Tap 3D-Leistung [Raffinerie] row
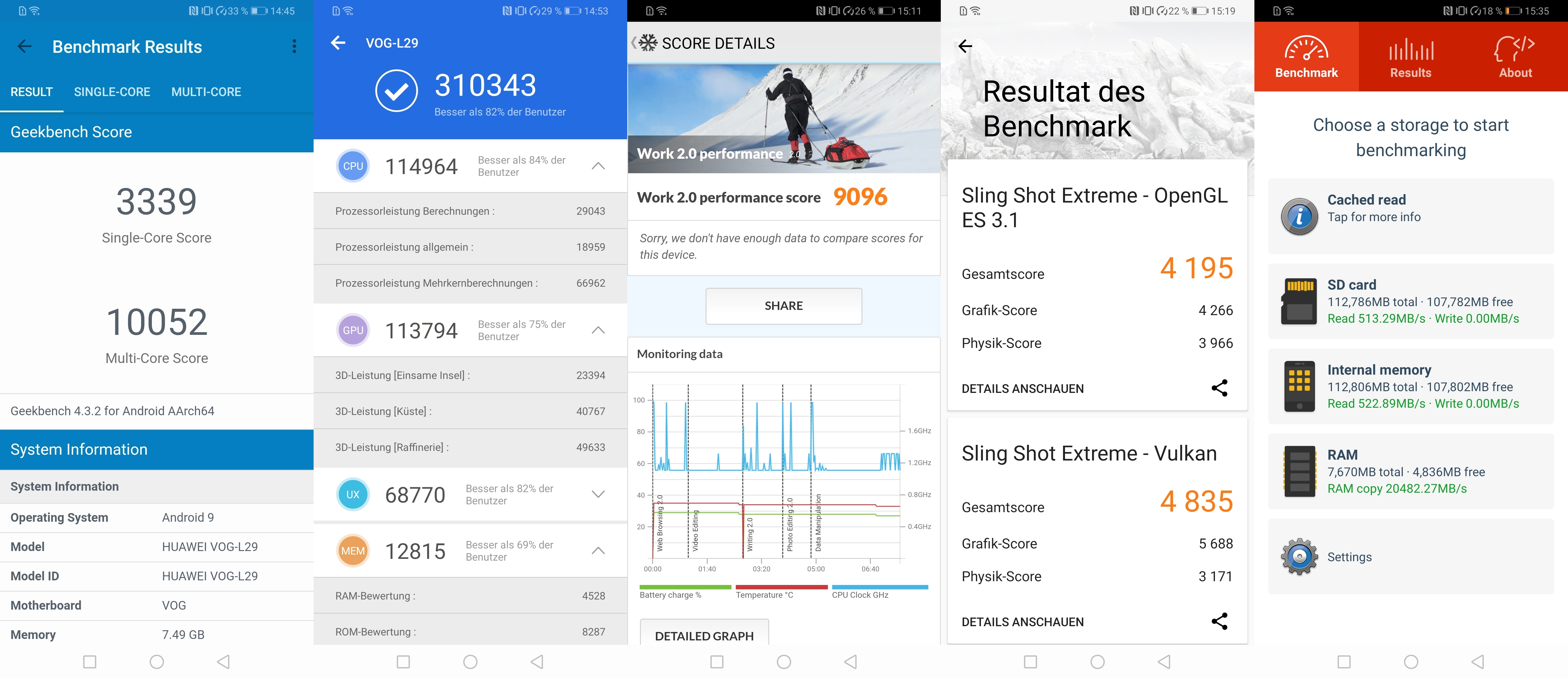 pos(470,447)
